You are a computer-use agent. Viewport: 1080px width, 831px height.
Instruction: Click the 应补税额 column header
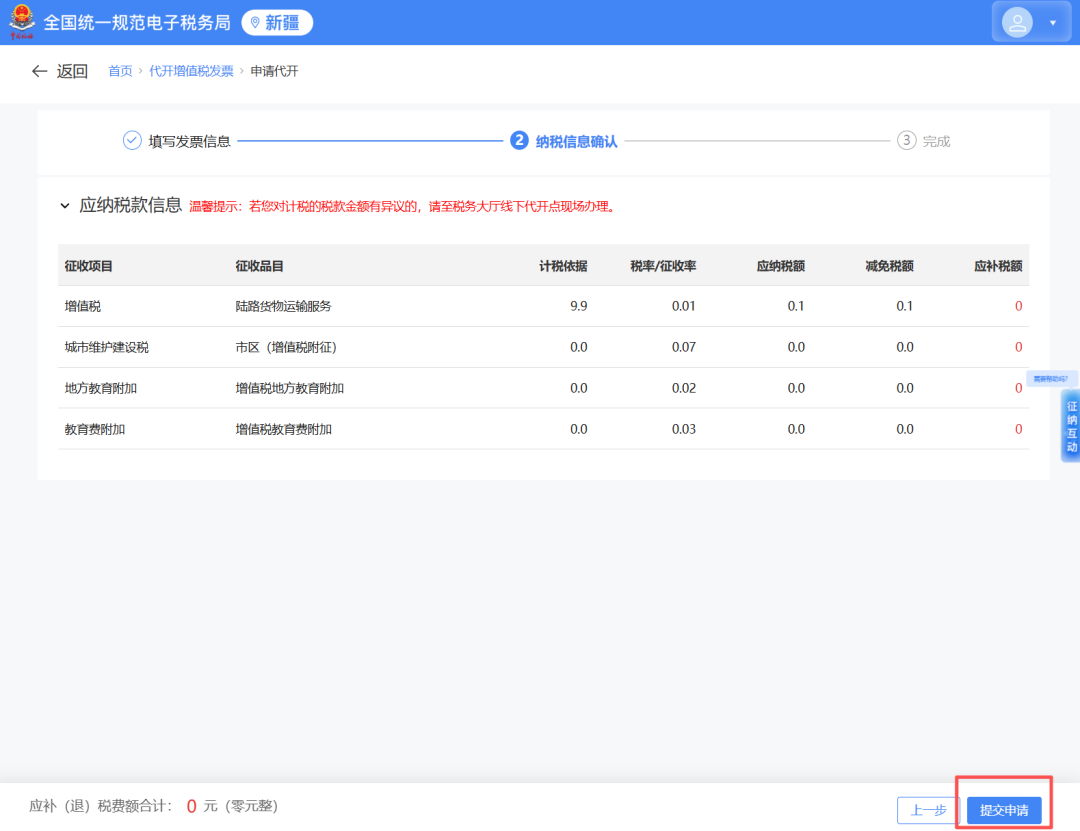click(x=998, y=266)
